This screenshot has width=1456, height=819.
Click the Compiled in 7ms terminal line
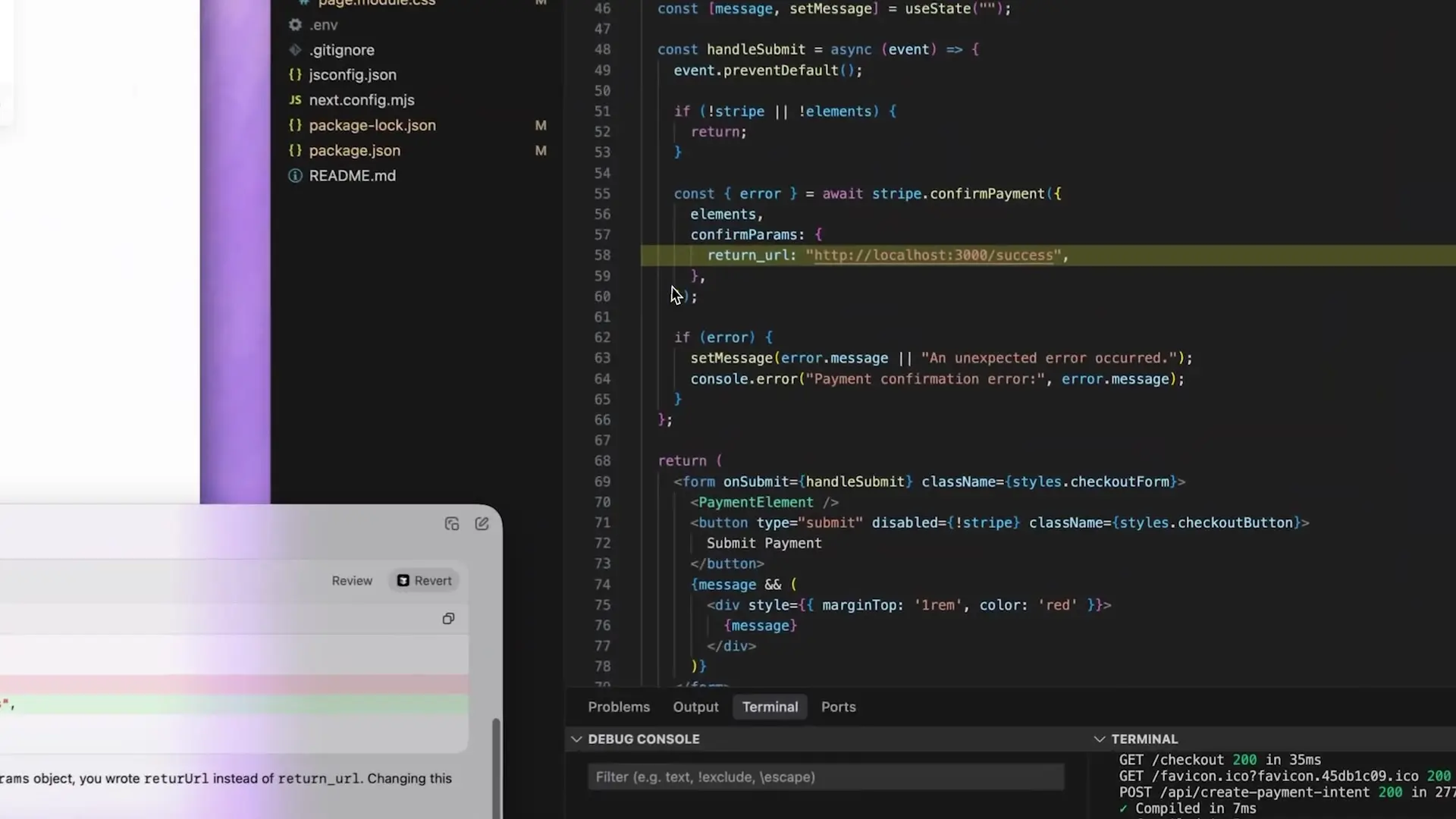point(1188,808)
